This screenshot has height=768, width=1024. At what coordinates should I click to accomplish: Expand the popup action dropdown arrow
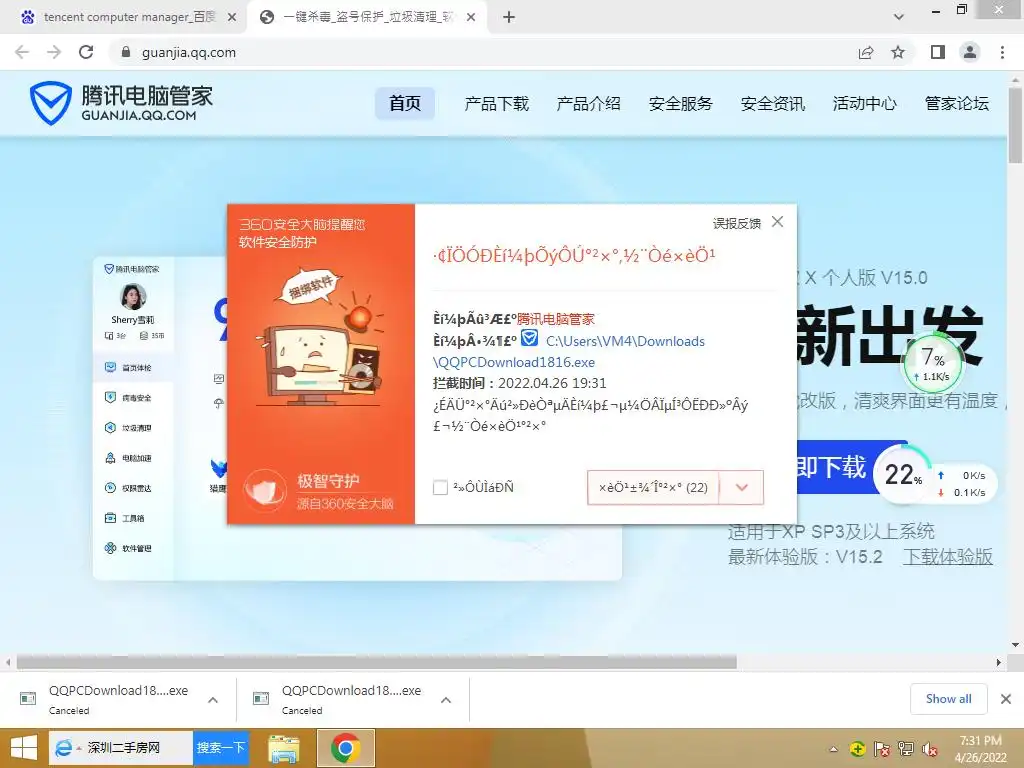[x=741, y=488]
